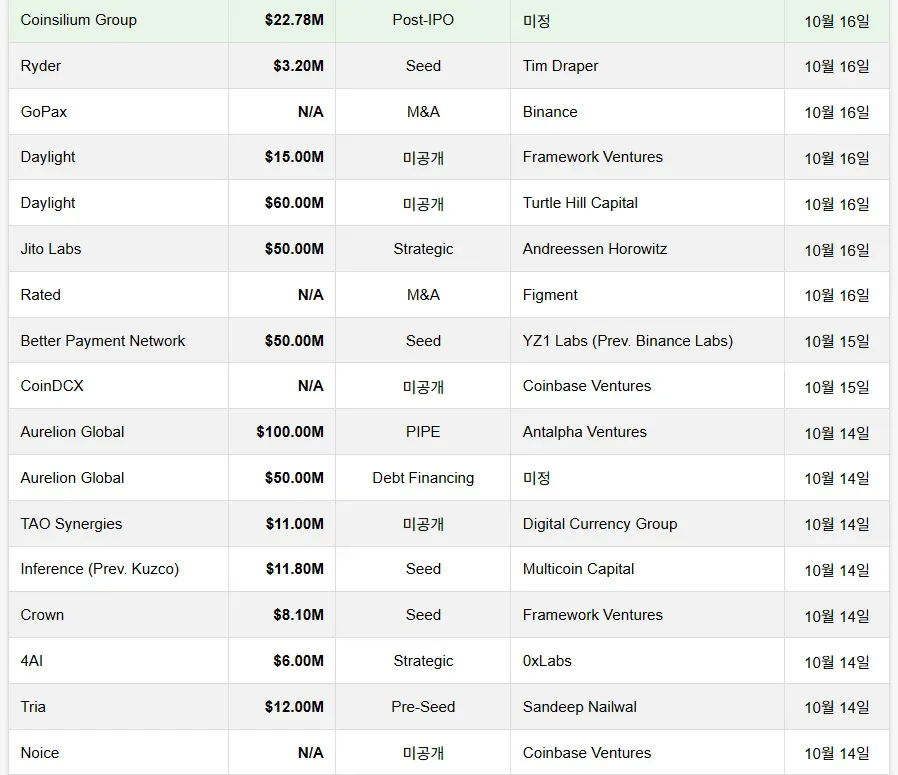Viewport: 898px width, 775px height.
Task: Click investor Turtle Hill Capital
Action: pos(580,203)
